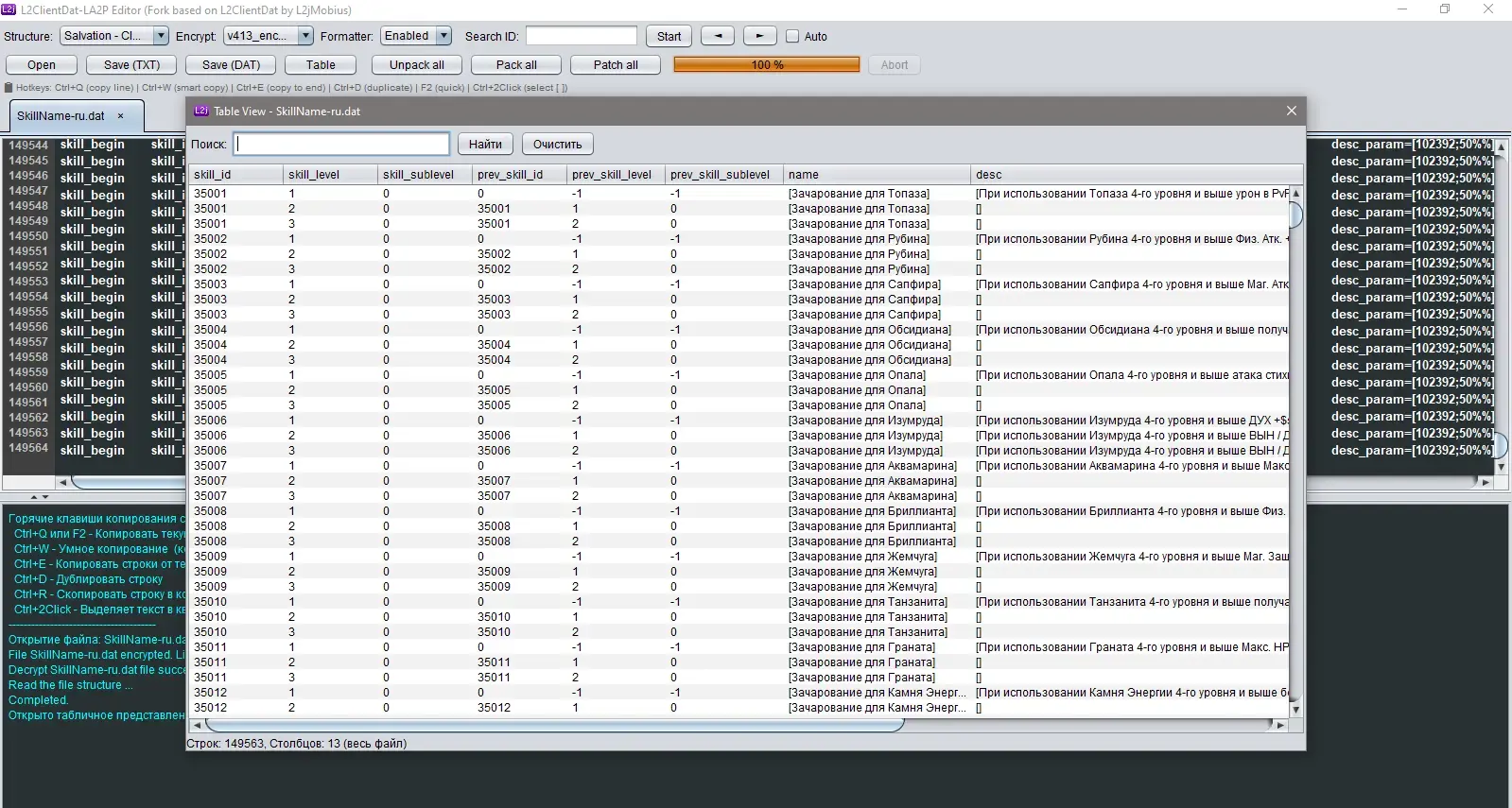Click the Open button

pyautogui.click(x=42, y=64)
